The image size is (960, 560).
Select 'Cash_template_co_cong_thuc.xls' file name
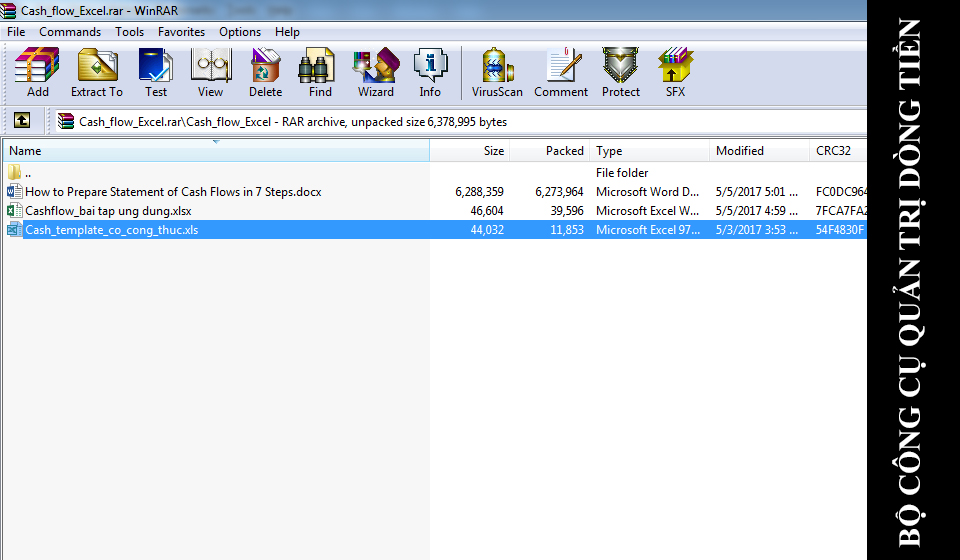click(x=111, y=230)
